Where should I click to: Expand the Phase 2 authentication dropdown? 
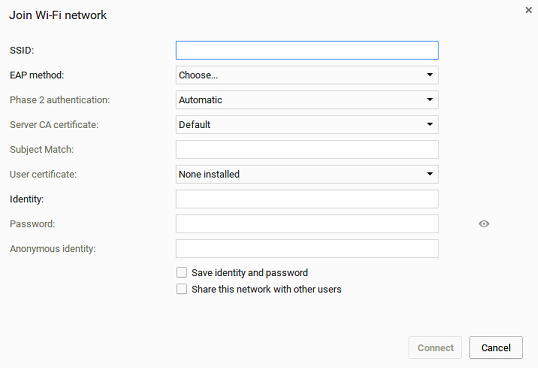pyautogui.click(x=307, y=100)
